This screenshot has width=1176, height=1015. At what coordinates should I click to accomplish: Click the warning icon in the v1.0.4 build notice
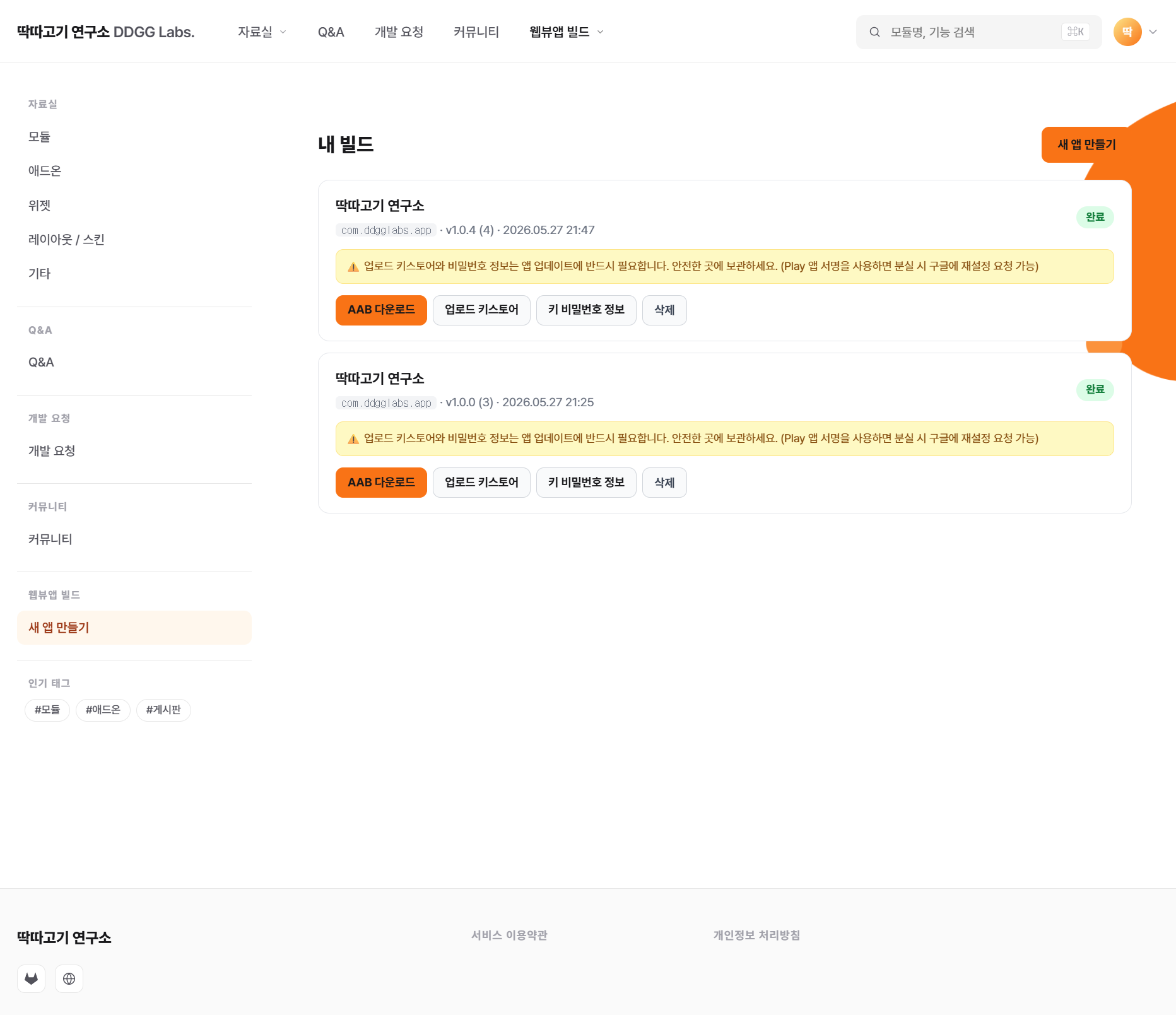(353, 267)
